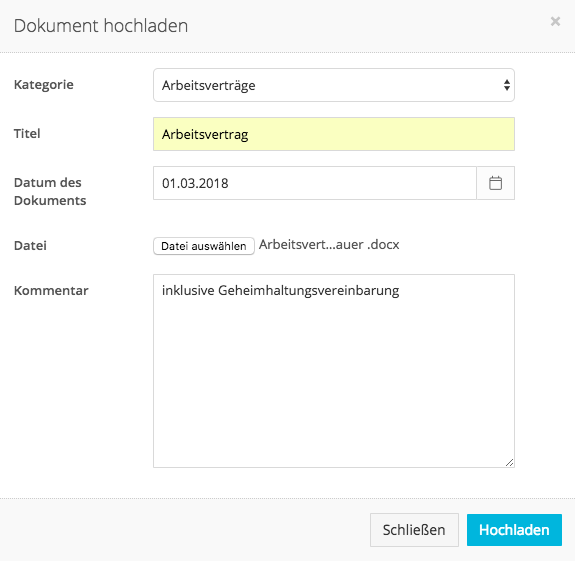Click the up-down arrows of Kategorie select
The width and height of the screenshot is (575, 561).
pos(506,85)
